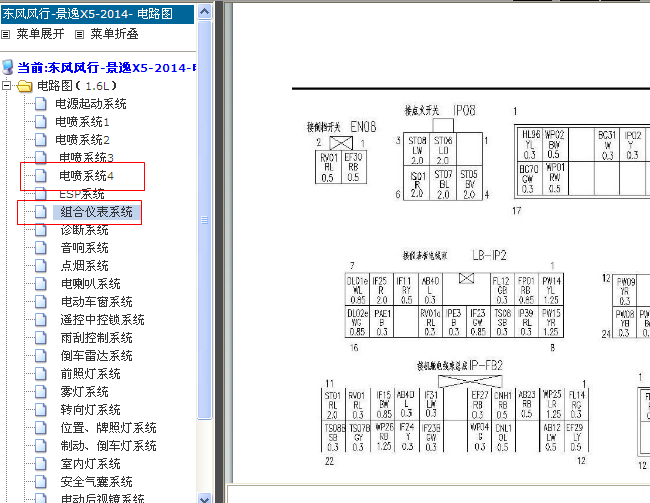Click 菜单展开 to expand the menu
650x503 pixels.
point(40,34)
